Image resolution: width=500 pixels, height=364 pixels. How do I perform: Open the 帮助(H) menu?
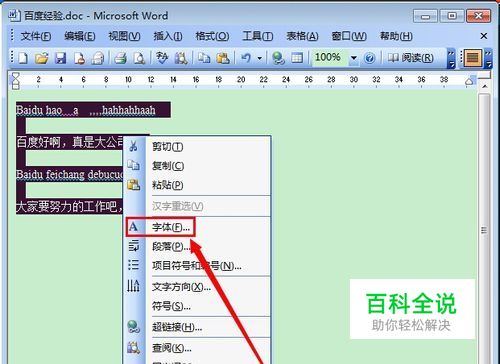click(396, 36)
